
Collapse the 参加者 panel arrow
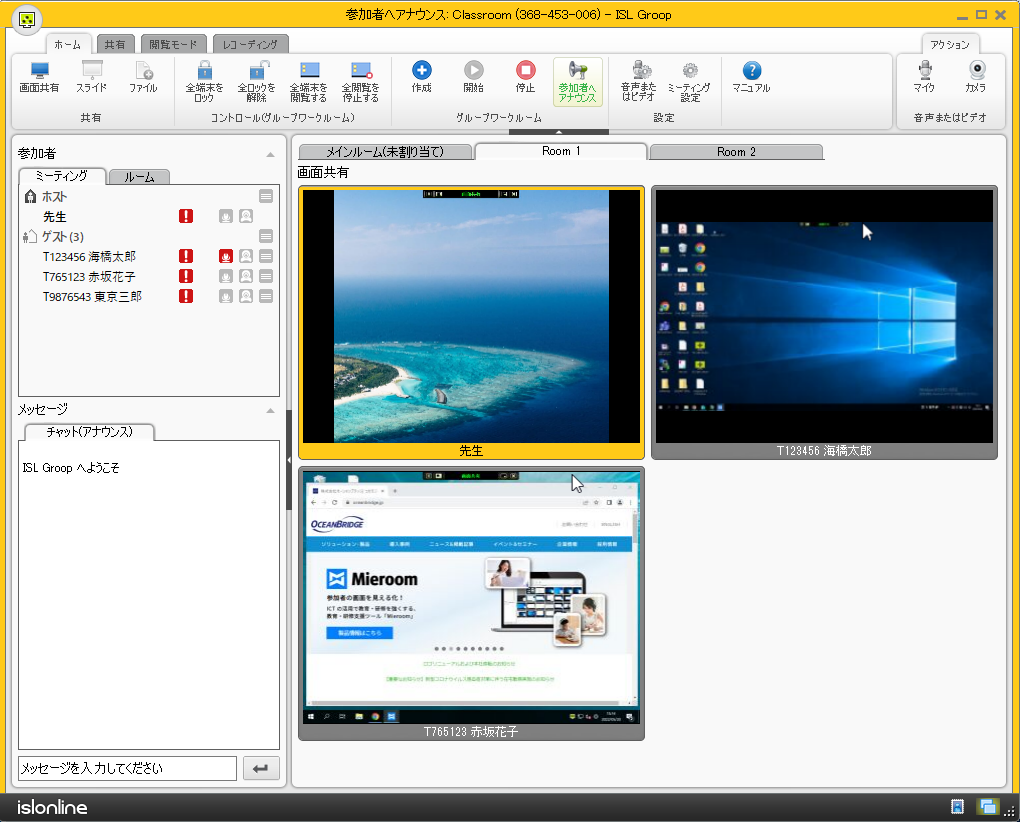[x=270, y=154]
